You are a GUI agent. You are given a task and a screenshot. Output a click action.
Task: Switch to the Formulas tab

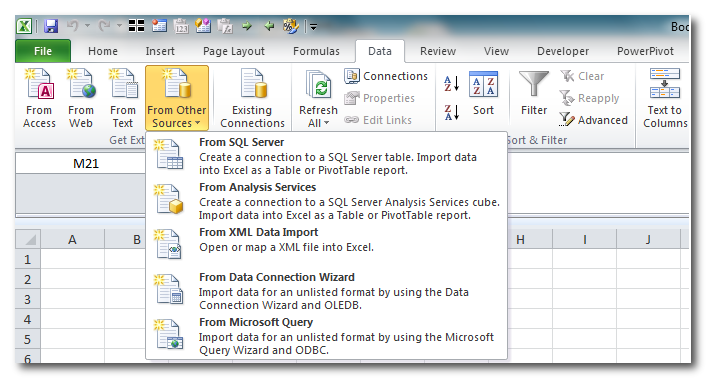(316, 51)
